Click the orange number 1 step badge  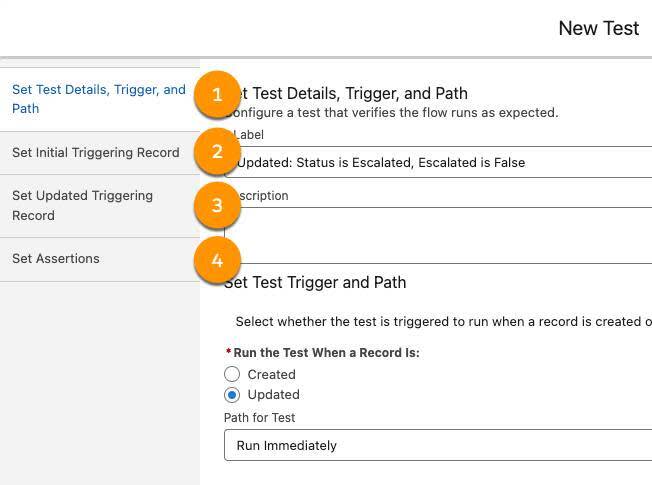tap(217, 96)
